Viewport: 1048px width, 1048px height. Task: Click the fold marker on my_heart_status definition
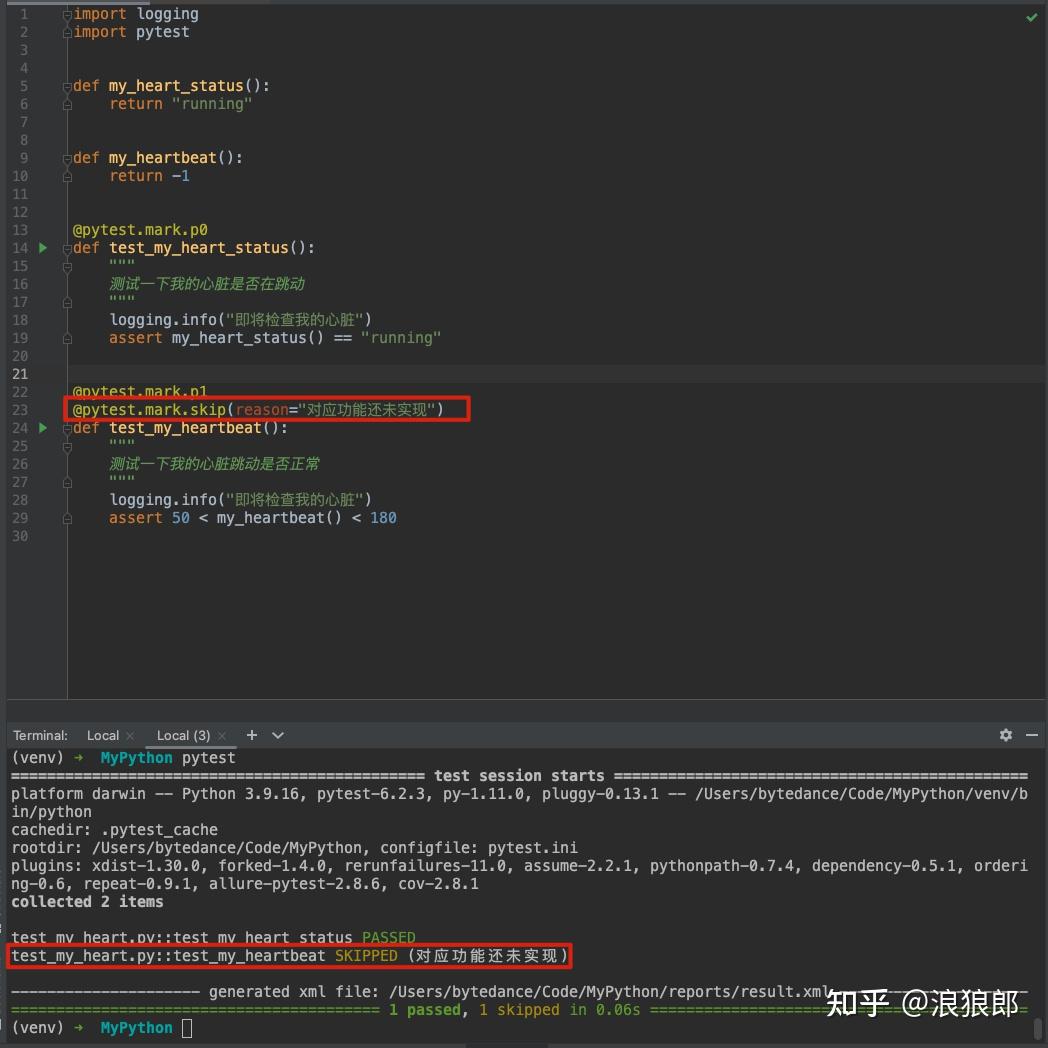point(67,85)
